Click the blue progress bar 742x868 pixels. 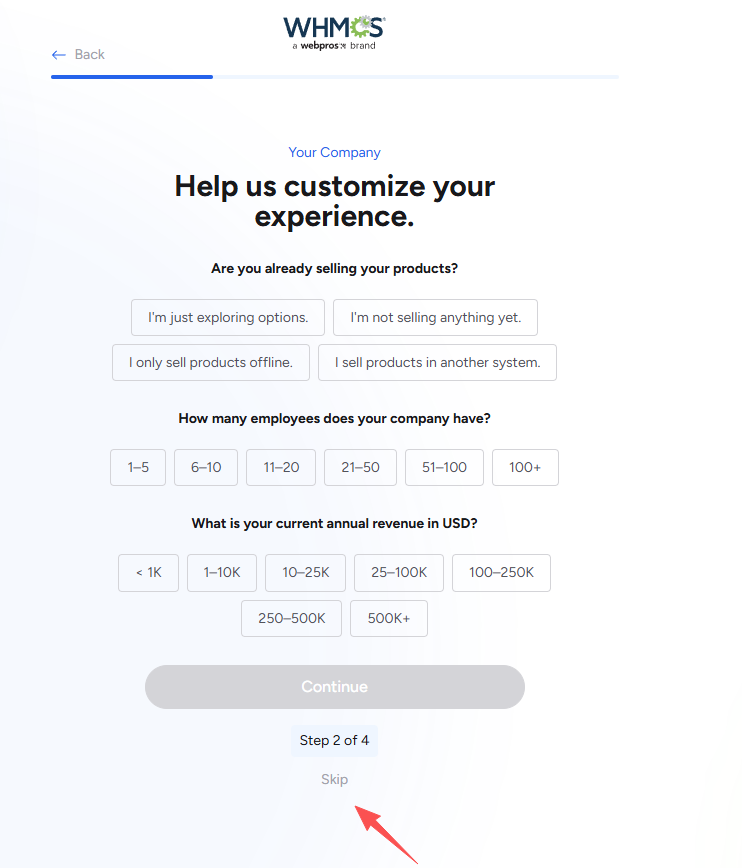132,77
